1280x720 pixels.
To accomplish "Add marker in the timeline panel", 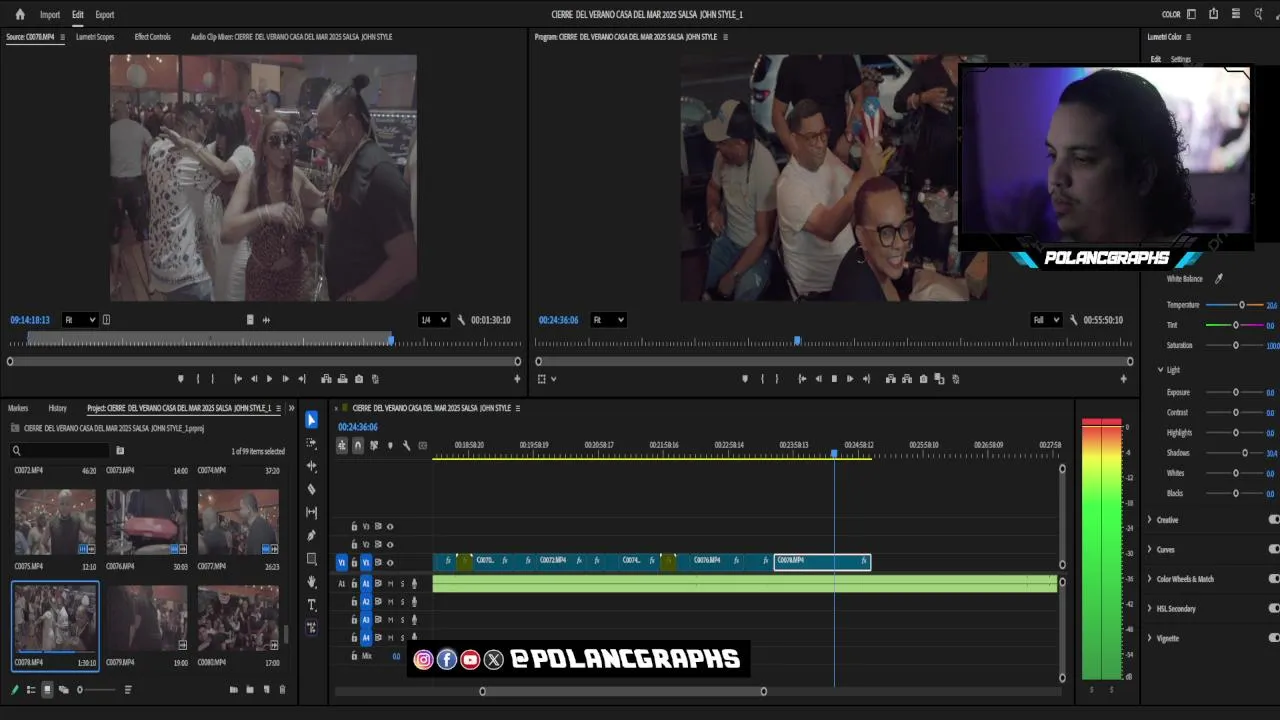I will (390, 445).
